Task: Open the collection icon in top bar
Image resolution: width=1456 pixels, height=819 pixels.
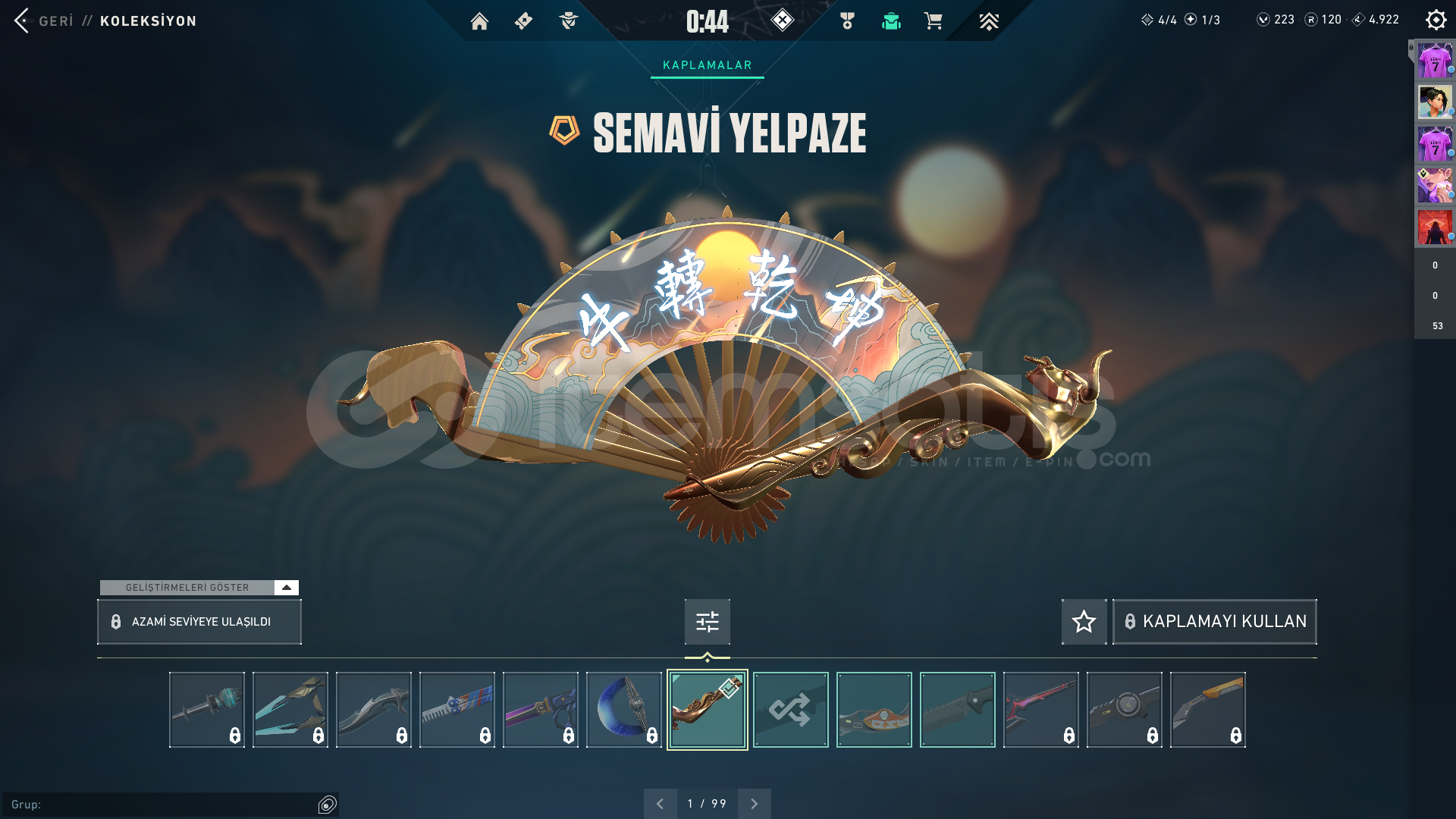Action: (x=891, y=21)
